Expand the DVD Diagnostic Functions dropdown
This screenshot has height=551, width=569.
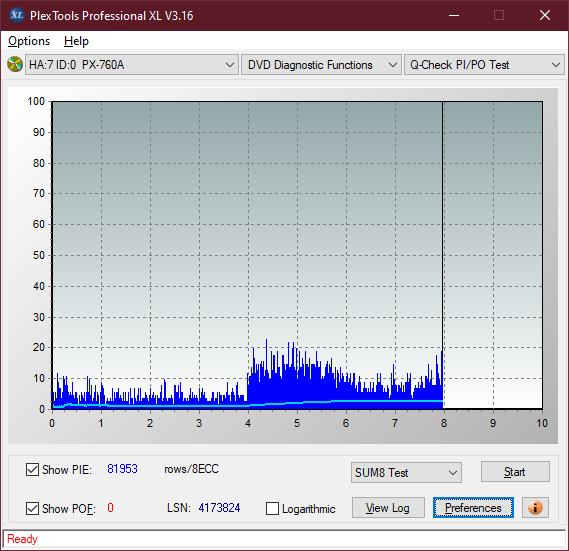tap(321, 65)
